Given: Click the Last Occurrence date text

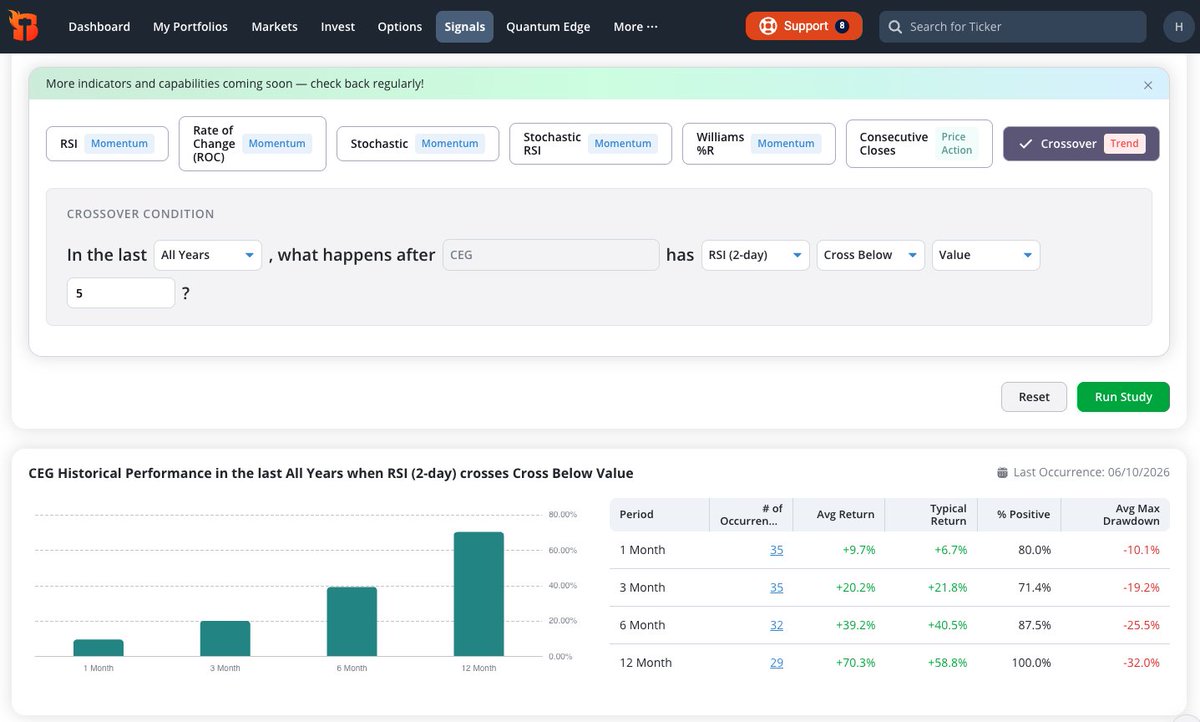Looking at the screenshot, I should coord(1091,473).
